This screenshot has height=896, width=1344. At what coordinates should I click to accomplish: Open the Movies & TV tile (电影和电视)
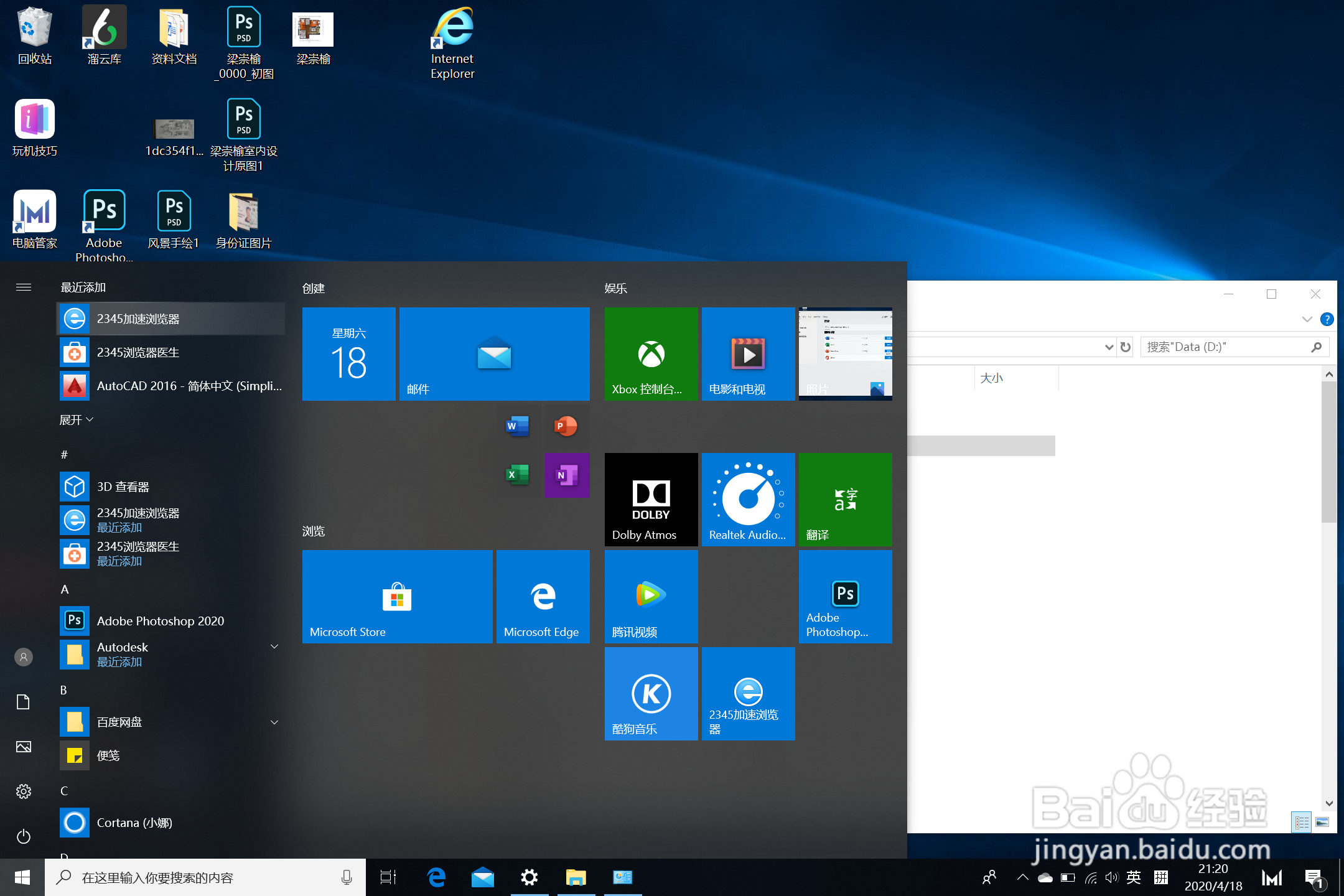click(748, 353)
